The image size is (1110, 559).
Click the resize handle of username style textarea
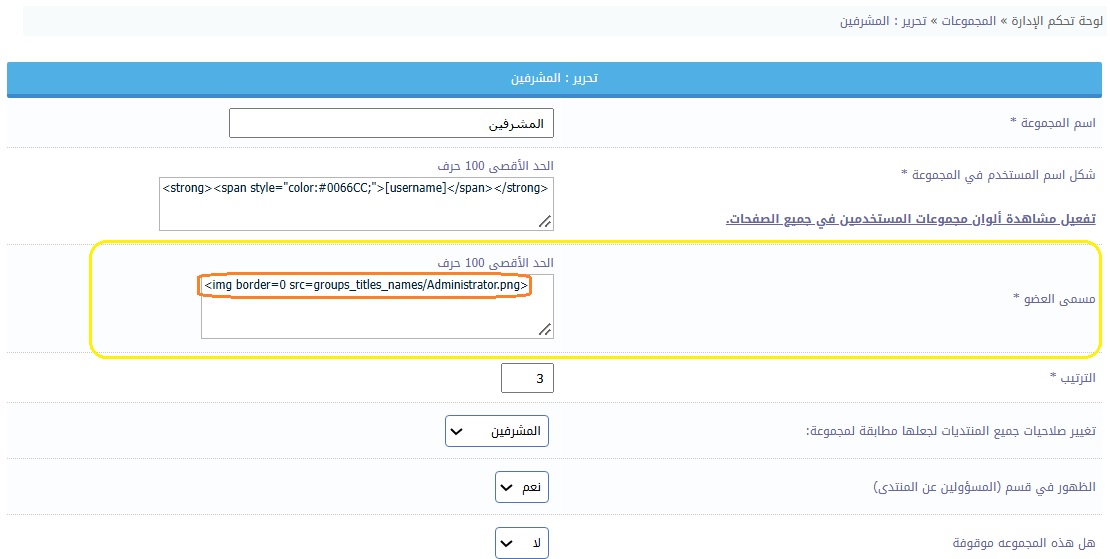[544, 221]
